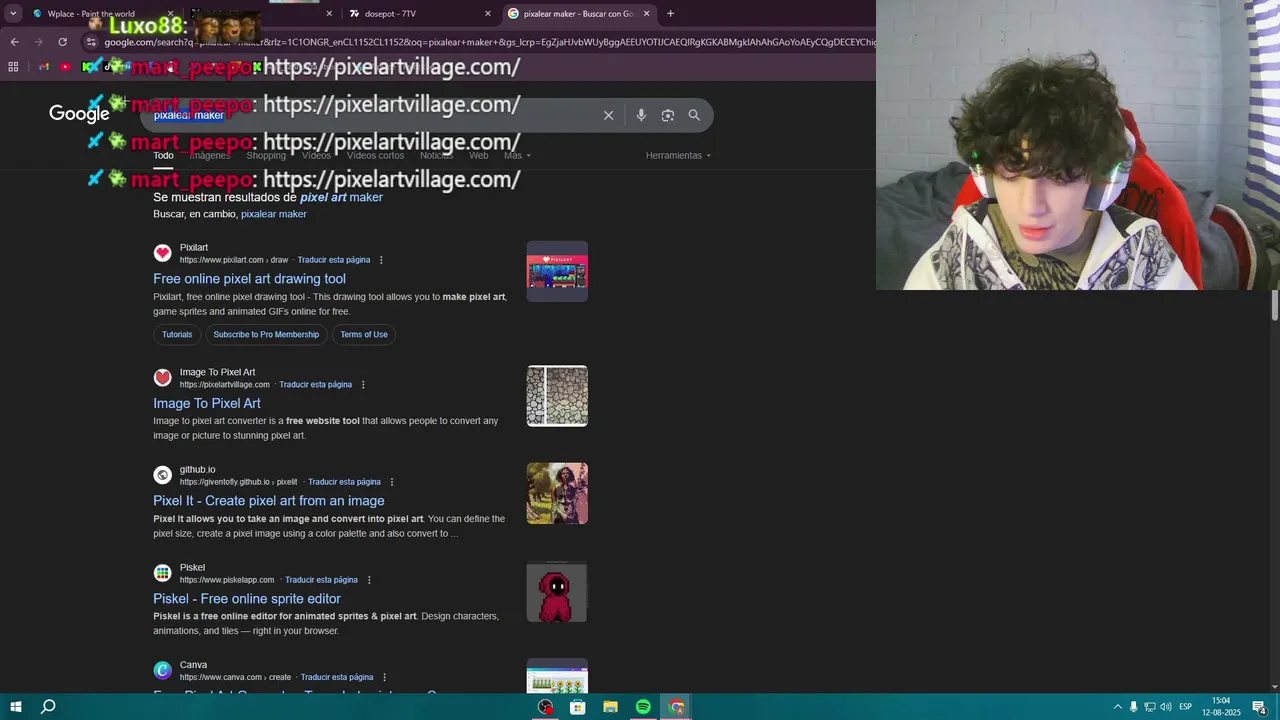
Task: Click Piskel site favicon
Action: (162, 573)
